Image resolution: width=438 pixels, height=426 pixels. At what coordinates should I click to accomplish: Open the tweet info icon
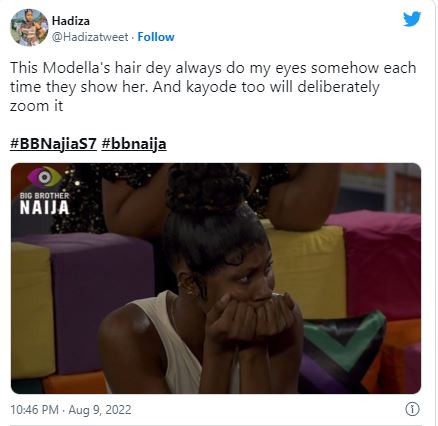pyautogui.click(x=412, y=409)
